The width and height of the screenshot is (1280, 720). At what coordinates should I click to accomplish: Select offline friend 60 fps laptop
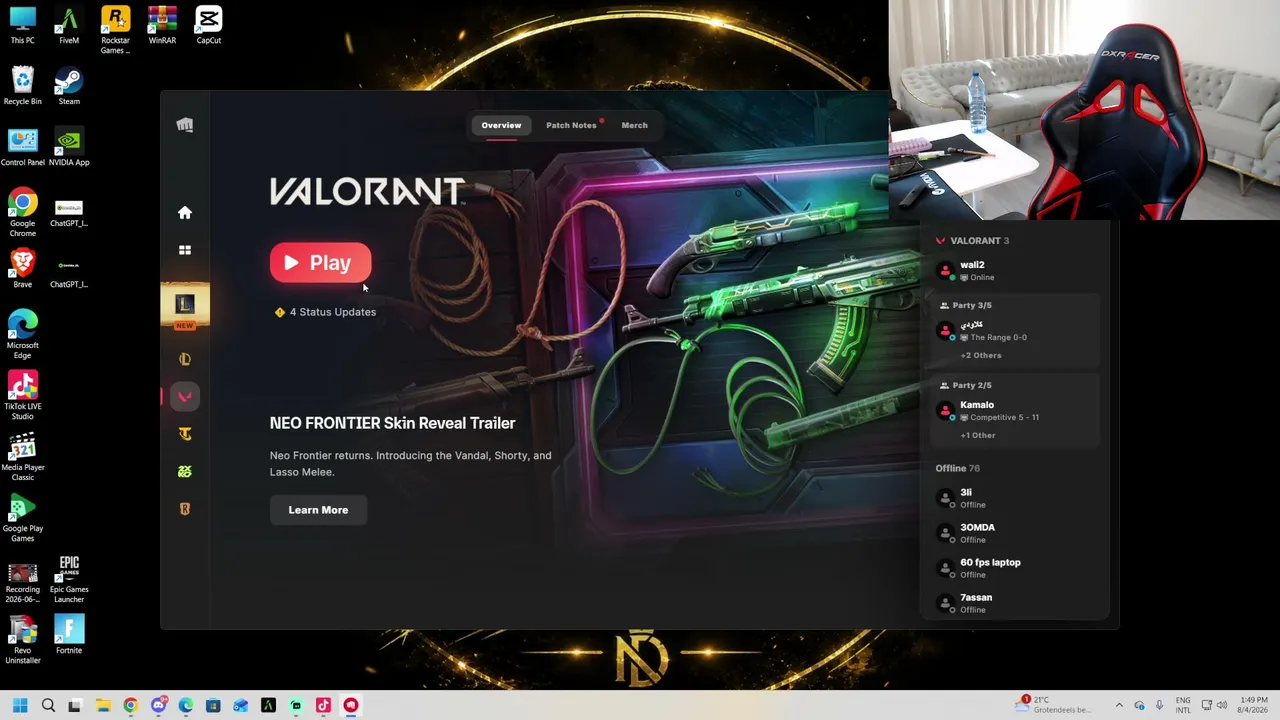click(1014, 568)
